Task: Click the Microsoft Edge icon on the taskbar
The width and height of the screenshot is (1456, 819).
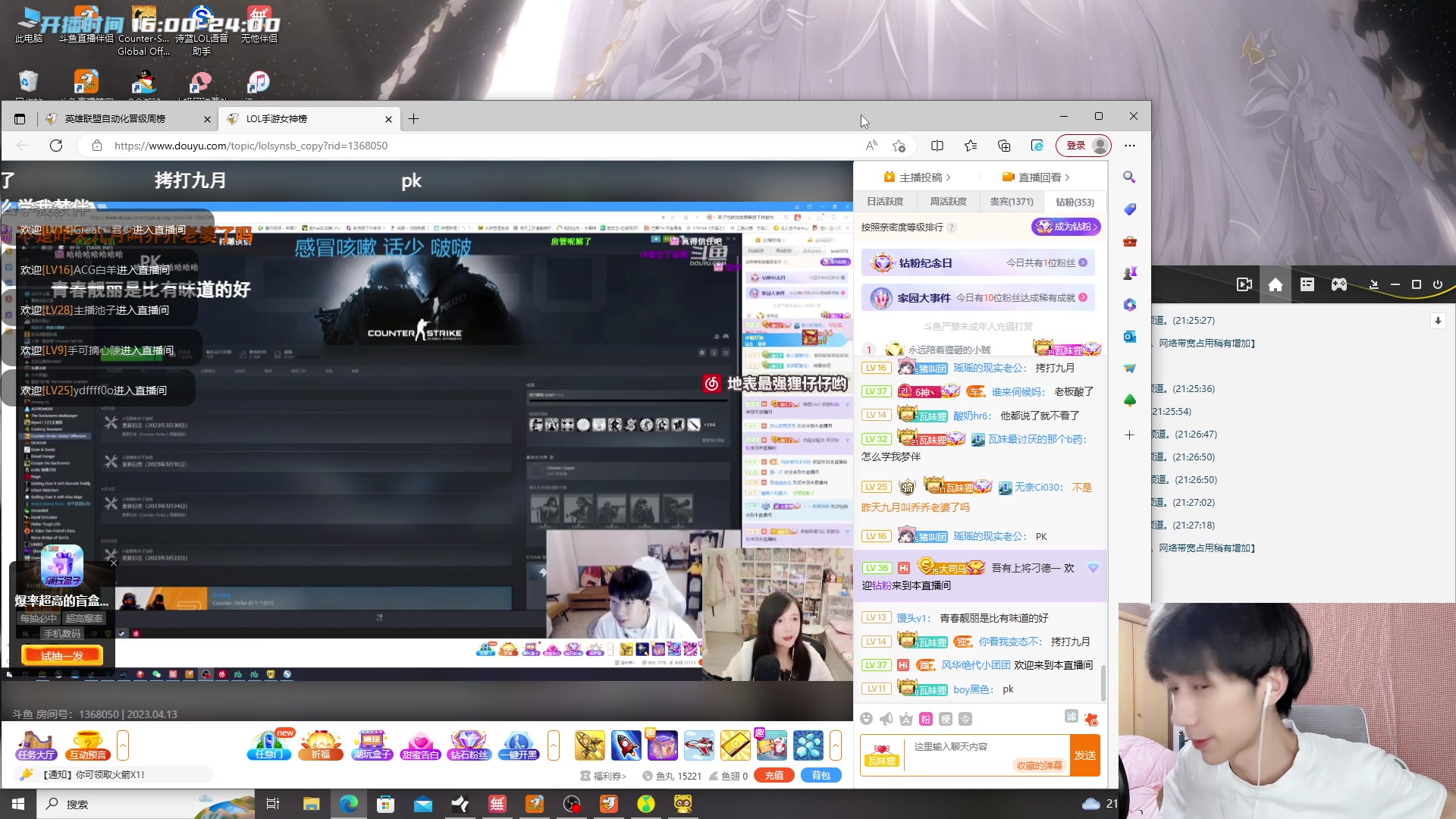Action: [x=349, y=804]
